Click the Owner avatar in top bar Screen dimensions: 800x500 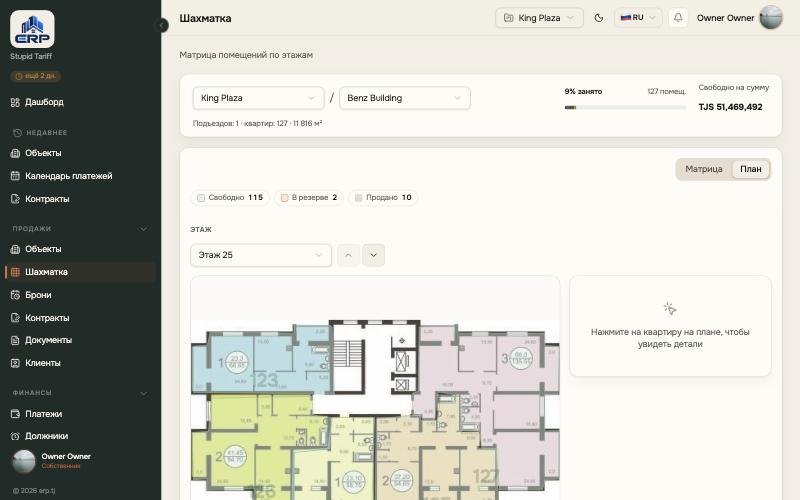771,17
